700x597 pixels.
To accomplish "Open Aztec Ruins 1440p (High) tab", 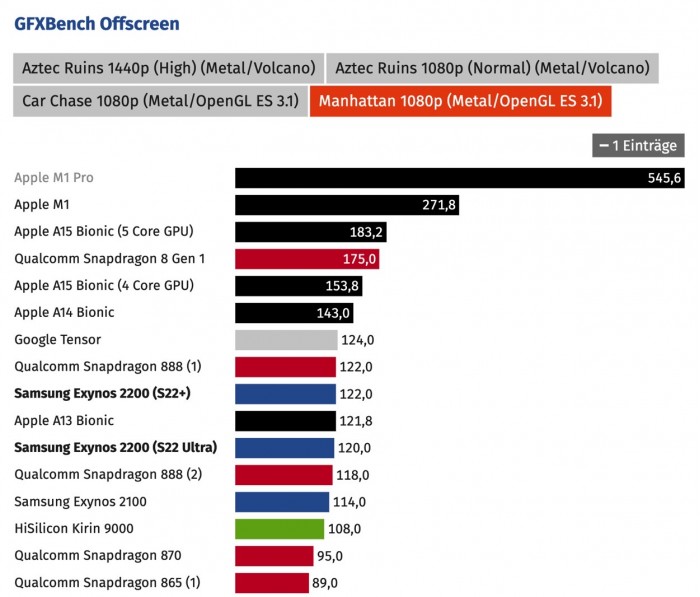I will pyautogui.click(x=168, y=68).
